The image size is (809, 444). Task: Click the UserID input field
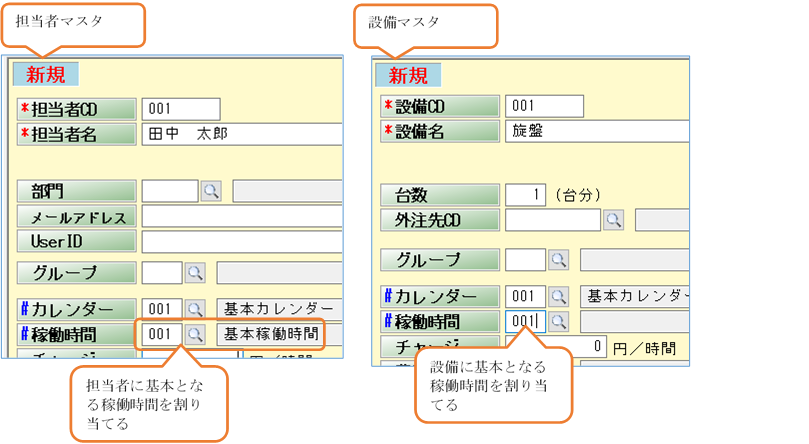tap(242, 241)
